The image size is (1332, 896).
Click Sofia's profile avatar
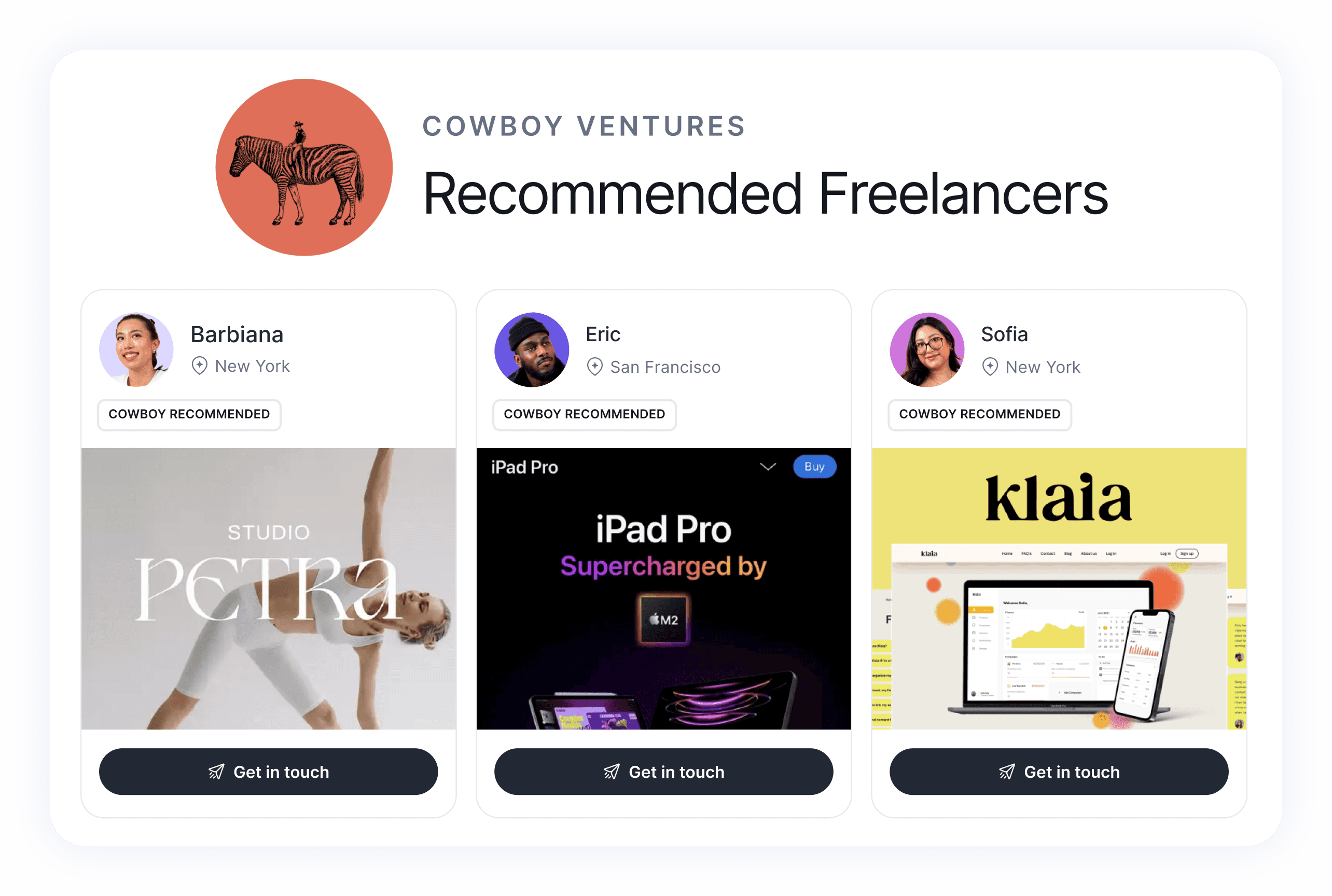click(927, 349)
